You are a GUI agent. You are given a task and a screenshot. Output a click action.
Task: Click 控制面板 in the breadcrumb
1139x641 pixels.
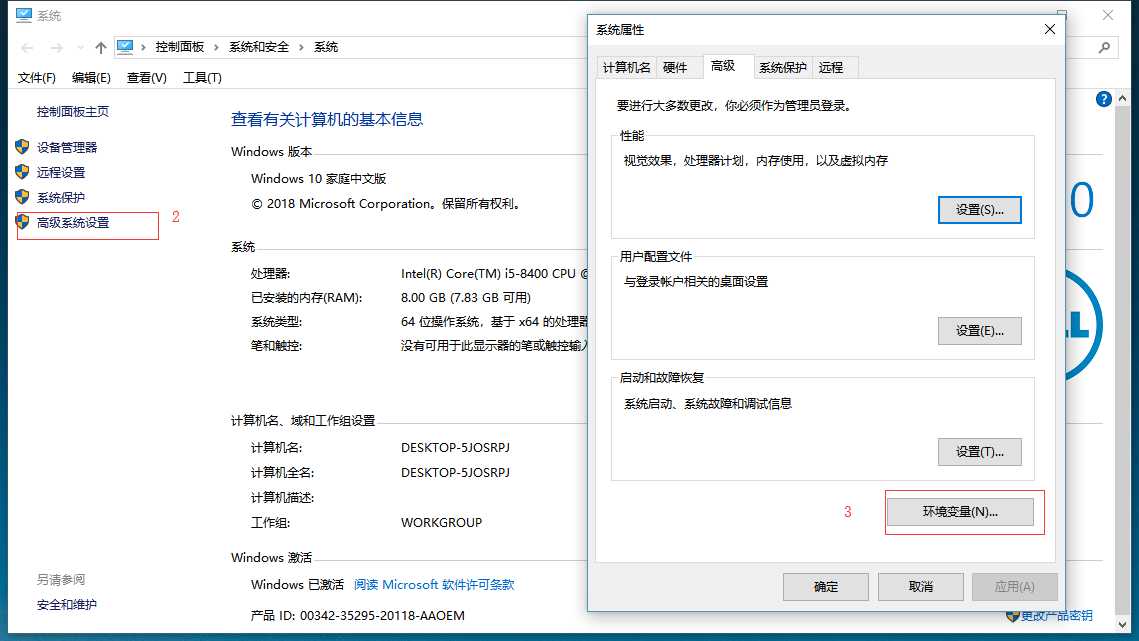[x=179, y=47]
